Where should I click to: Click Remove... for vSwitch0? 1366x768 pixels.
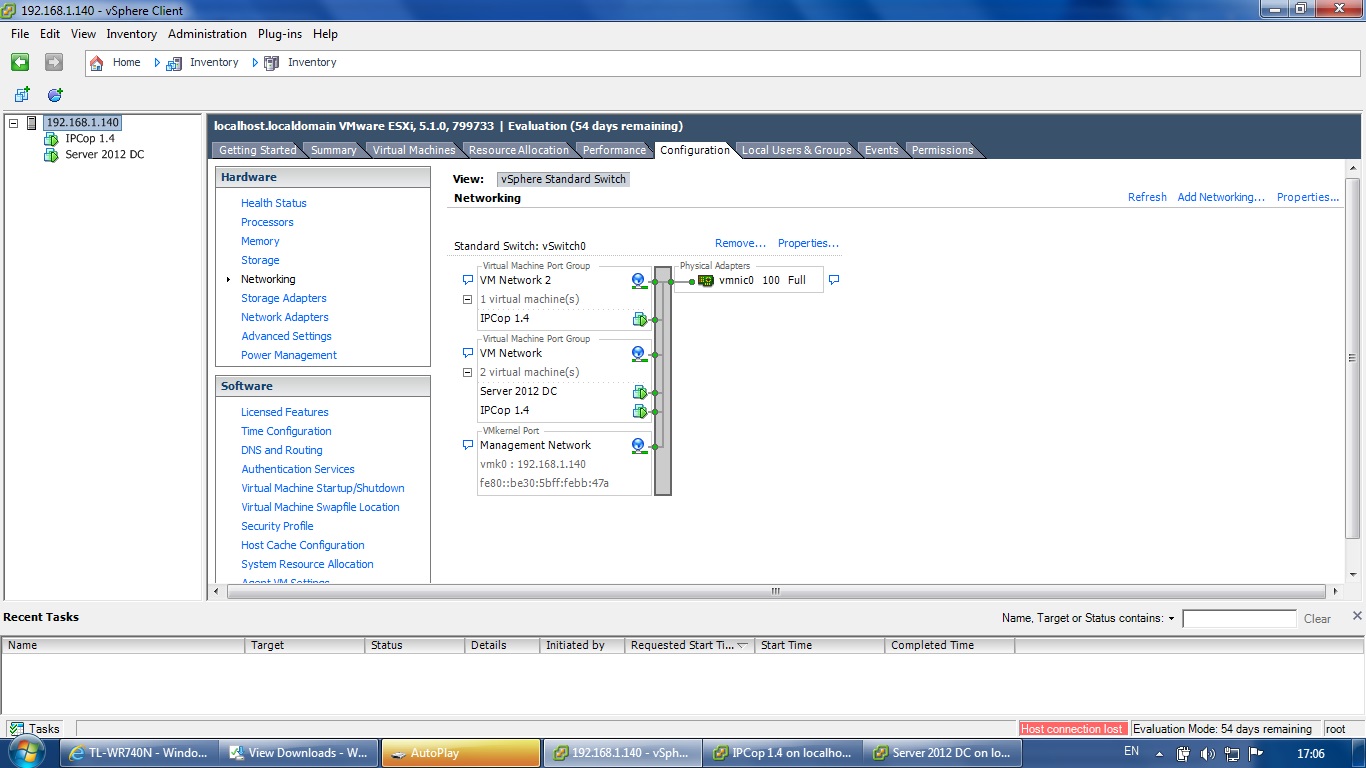click(740, 243)
